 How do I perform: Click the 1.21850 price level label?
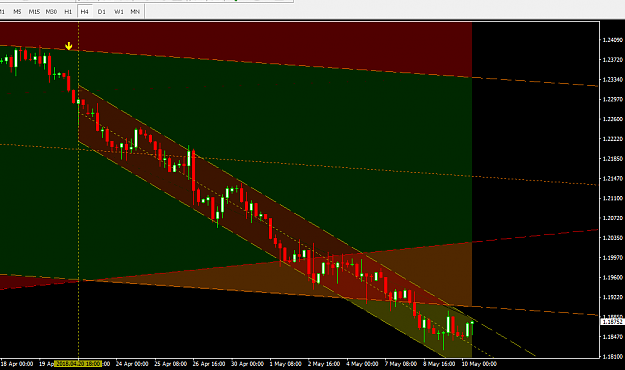pos(613,159)
